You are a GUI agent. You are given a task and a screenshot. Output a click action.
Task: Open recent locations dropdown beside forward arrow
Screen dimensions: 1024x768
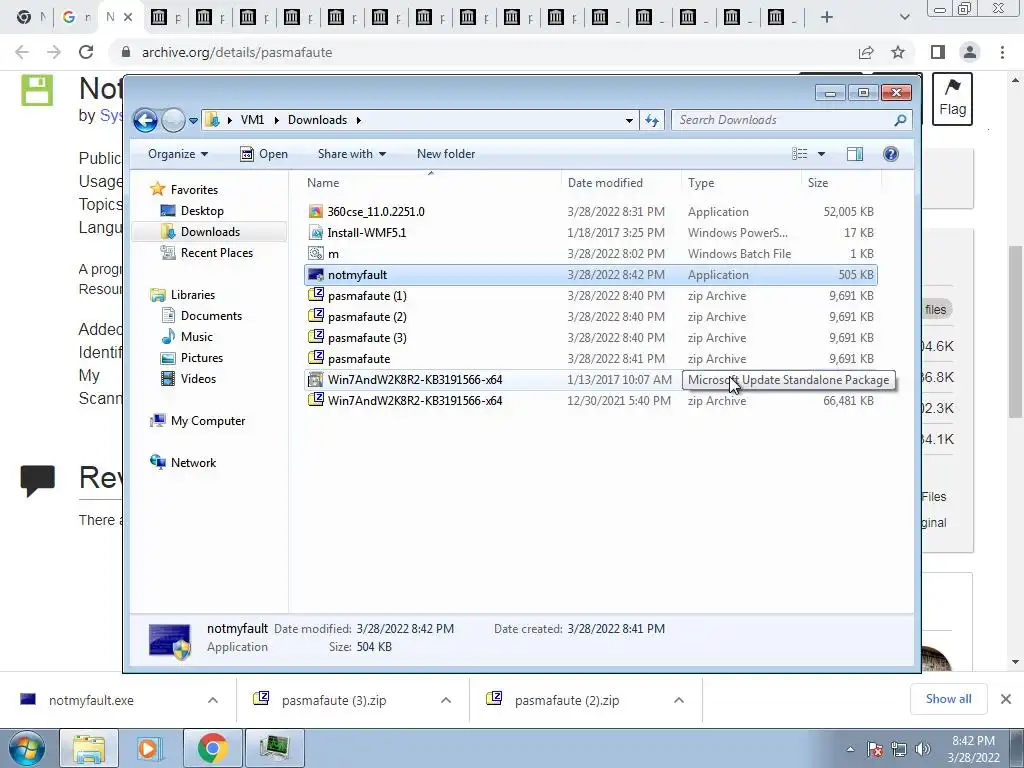coord(193,121)
